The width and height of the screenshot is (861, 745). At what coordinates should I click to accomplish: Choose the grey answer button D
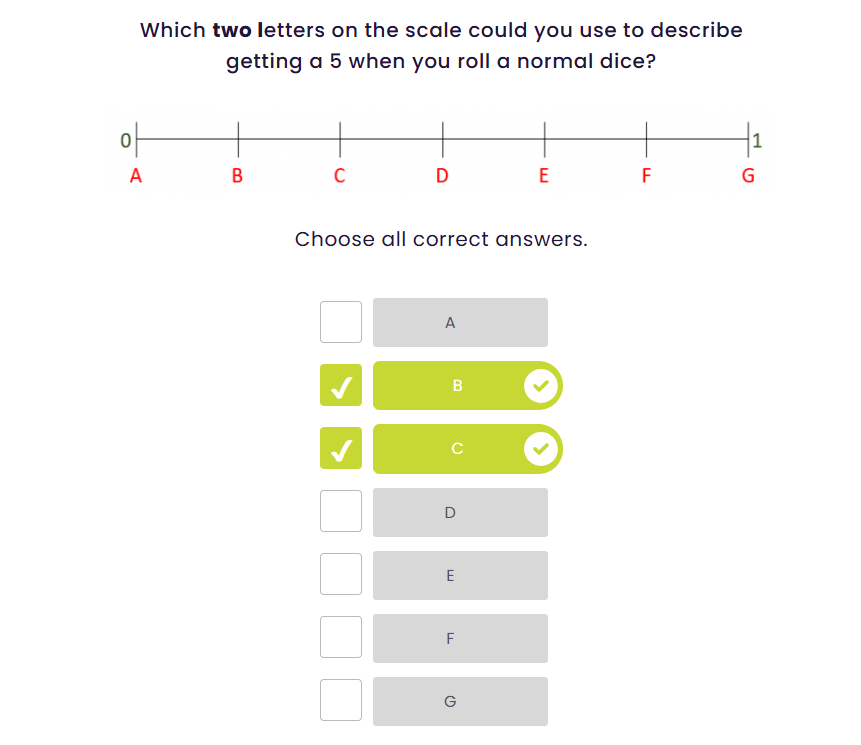tap(460, 512)
